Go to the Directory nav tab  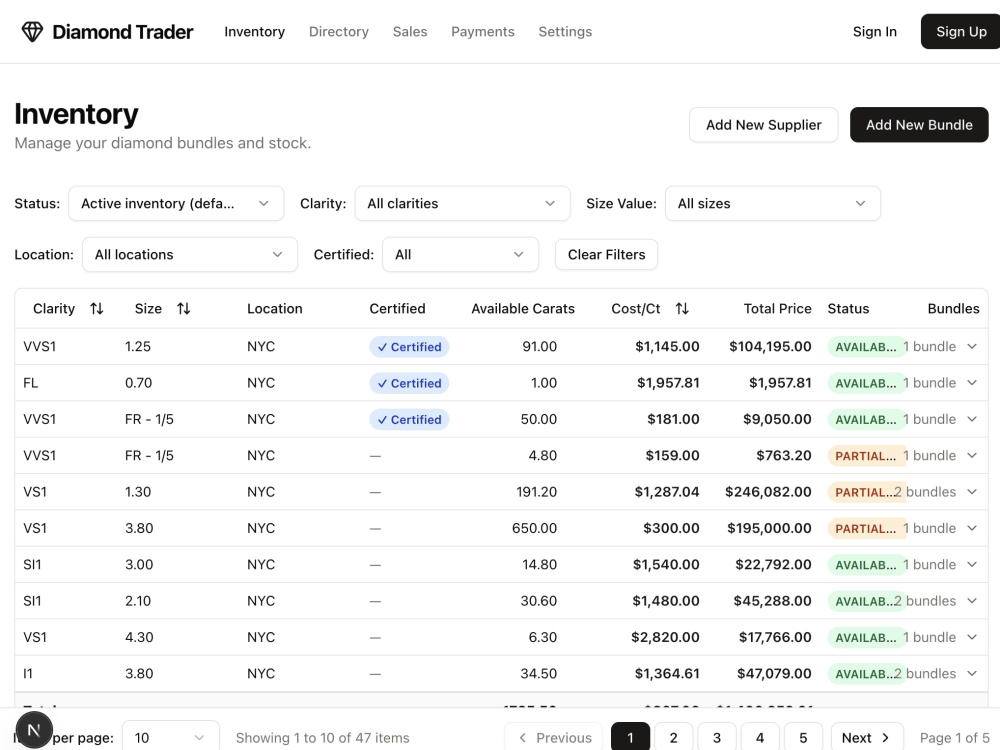339,31
